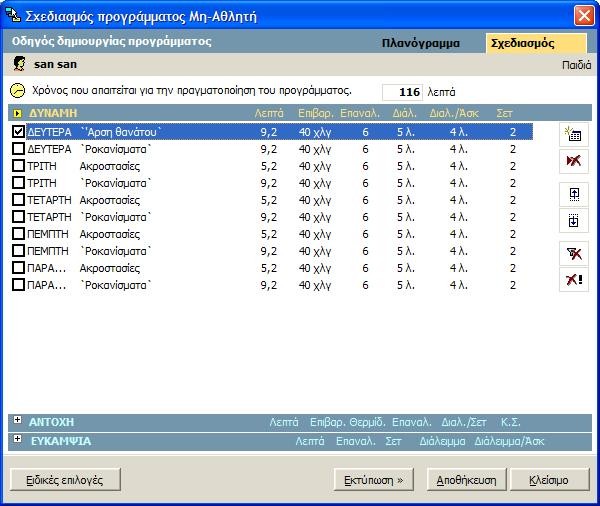Switch to the Πλανόγραμμα tab
The image size is (600, 506).
point(421,43)
